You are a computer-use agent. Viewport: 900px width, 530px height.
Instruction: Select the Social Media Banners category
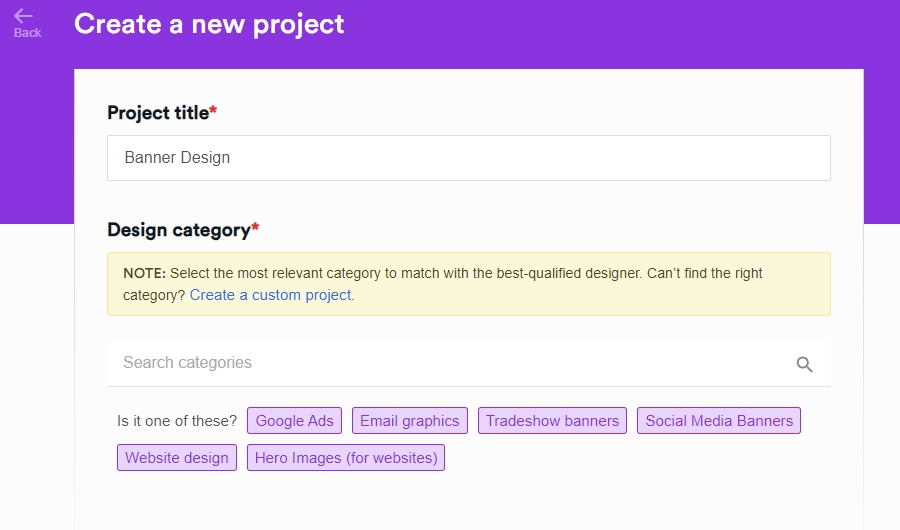coord(719,421)
